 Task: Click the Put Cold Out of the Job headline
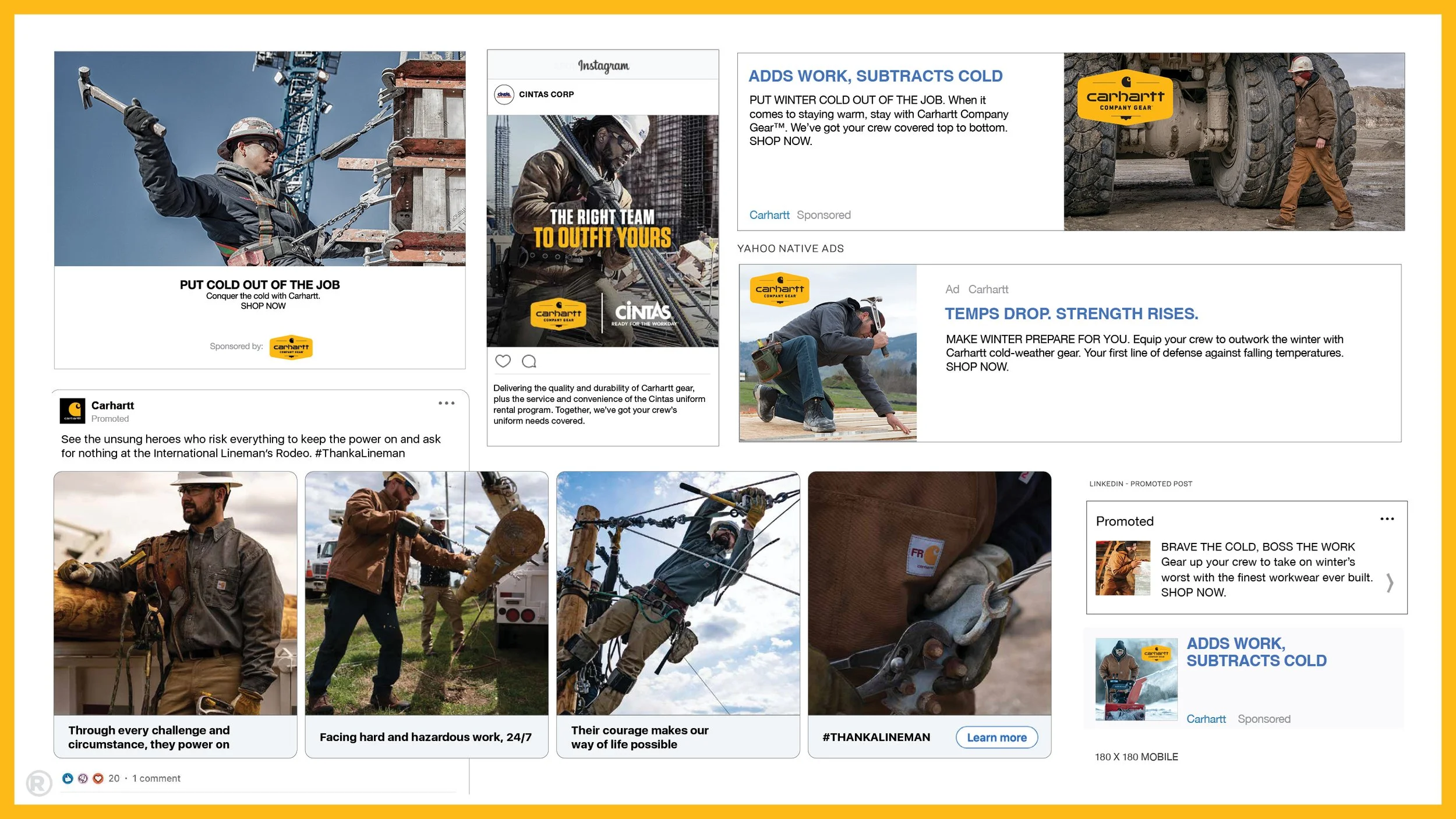[260, 285]
